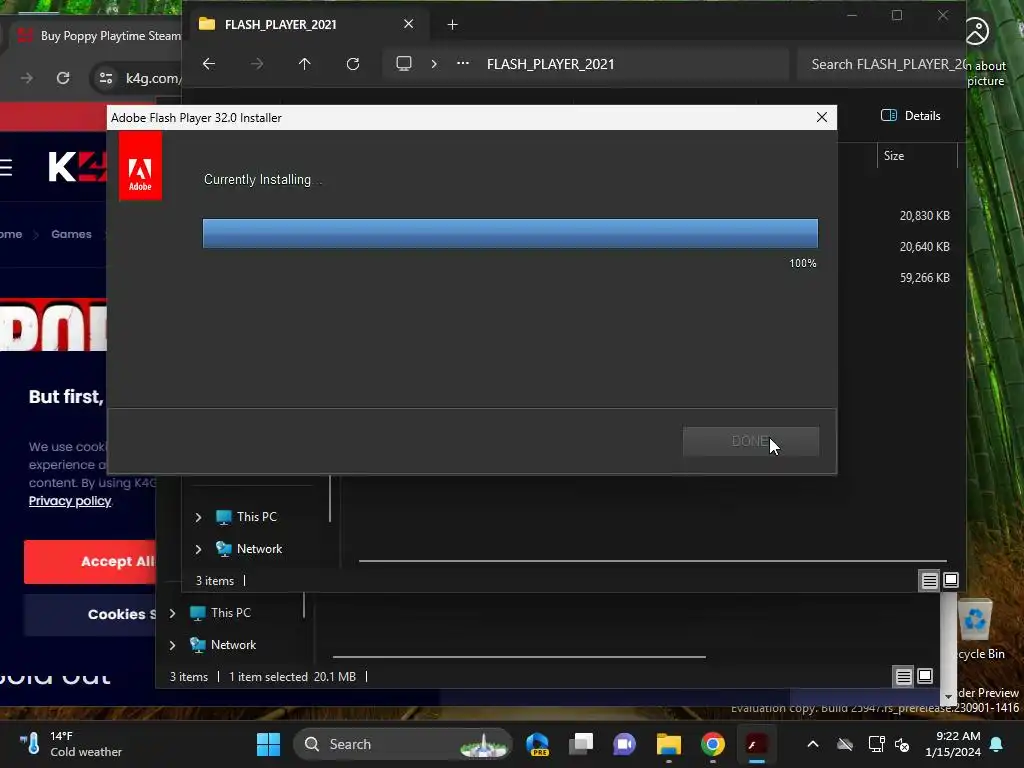Open the notification bell in taskbar
Viewport: 1024px width, 768px height.
pos(997,744)
